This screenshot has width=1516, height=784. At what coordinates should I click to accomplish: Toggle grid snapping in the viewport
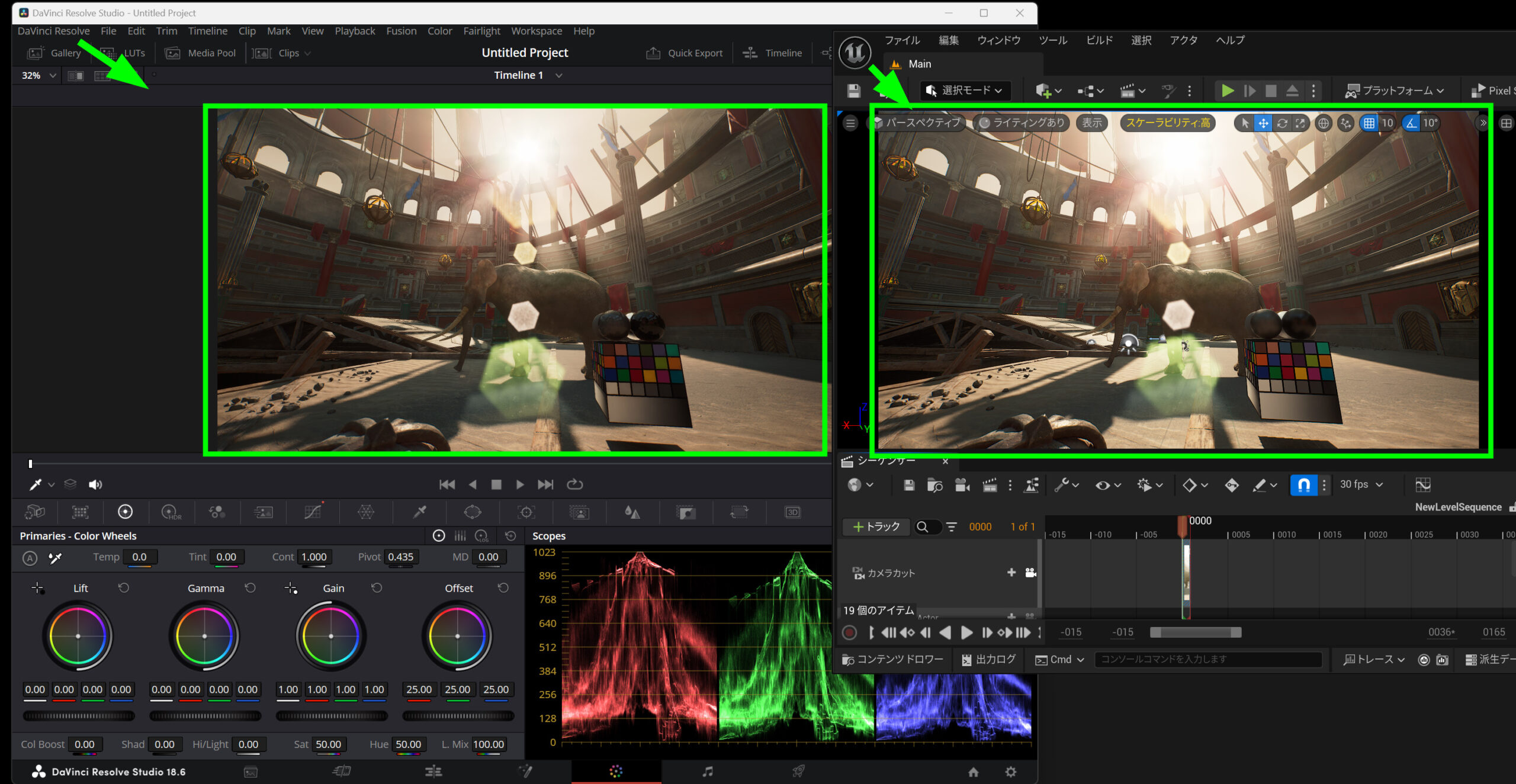coord(1369,123)
